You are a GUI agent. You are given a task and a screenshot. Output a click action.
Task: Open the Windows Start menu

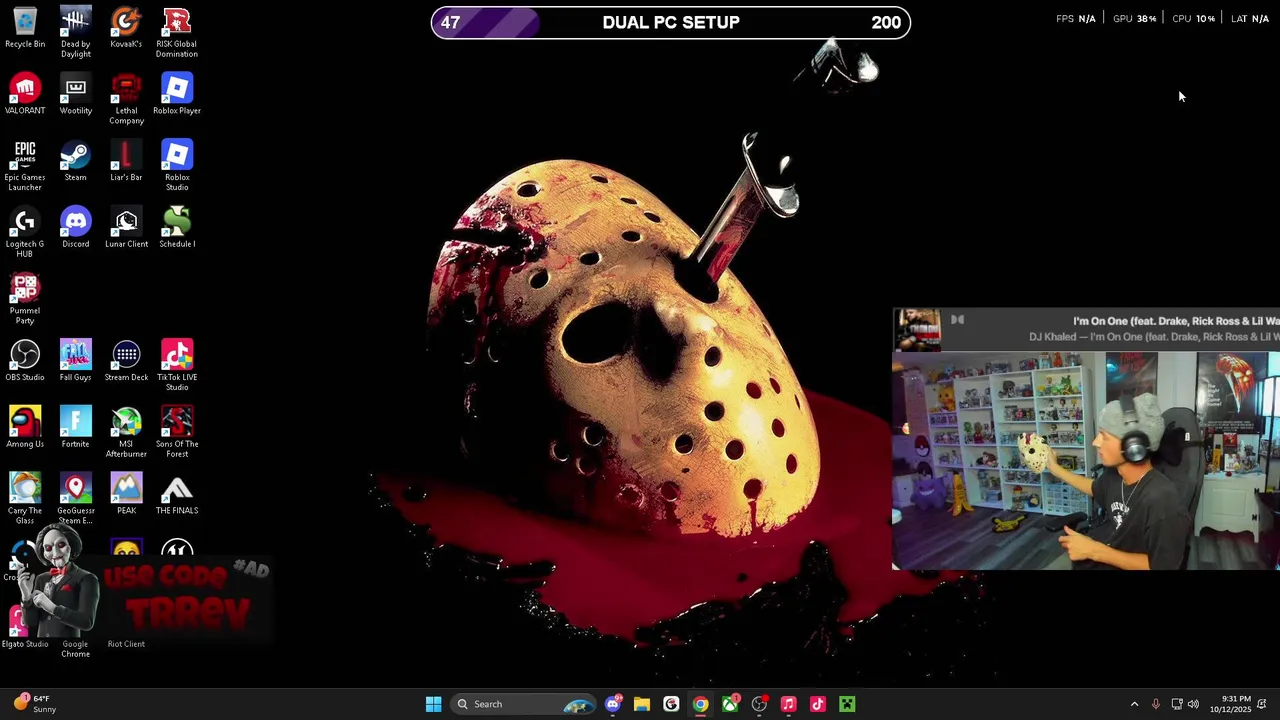(433, 704)
